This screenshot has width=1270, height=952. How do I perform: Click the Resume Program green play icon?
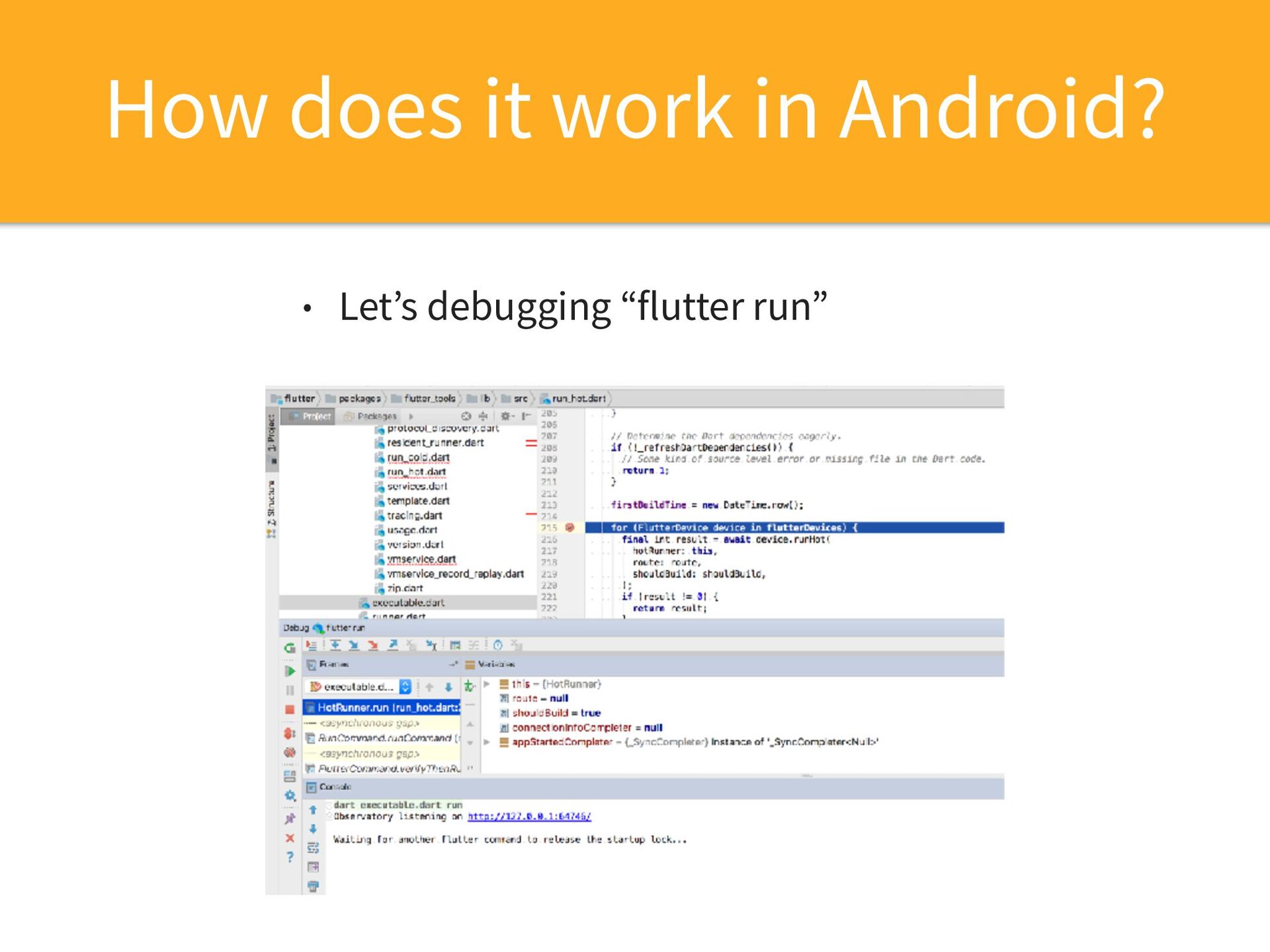pyautogui.click(x=290, y=671)
